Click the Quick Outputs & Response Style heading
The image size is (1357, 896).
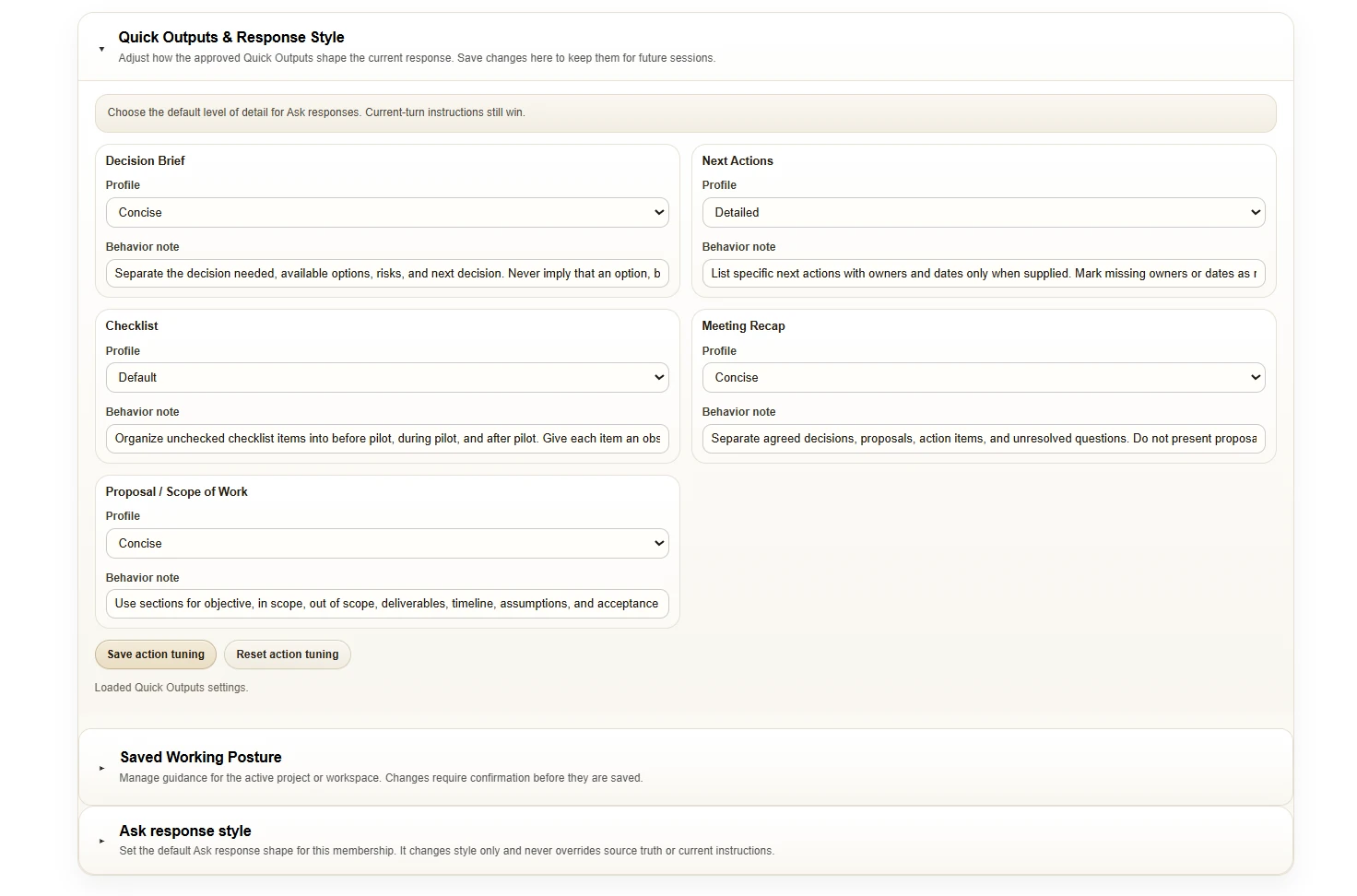pyautogui.click(x=231, y=37)
